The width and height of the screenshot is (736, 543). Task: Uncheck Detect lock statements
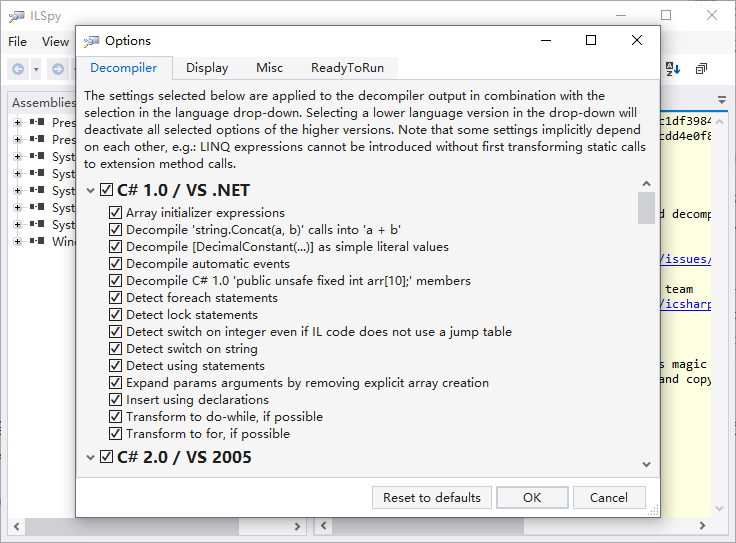(x=115, y=314)
